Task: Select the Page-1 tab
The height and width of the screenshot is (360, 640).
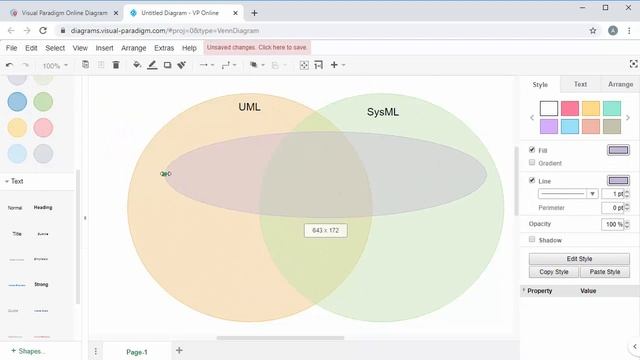Action: pos(137,352)
